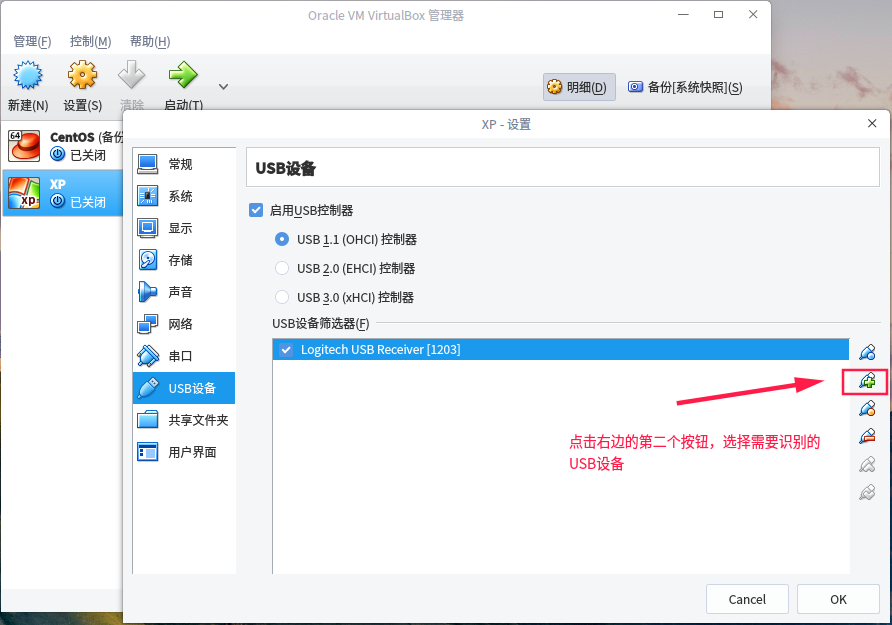892x625 pixels.
Task: Open the 控制(M) menu
Action: [x=90, y=42]
